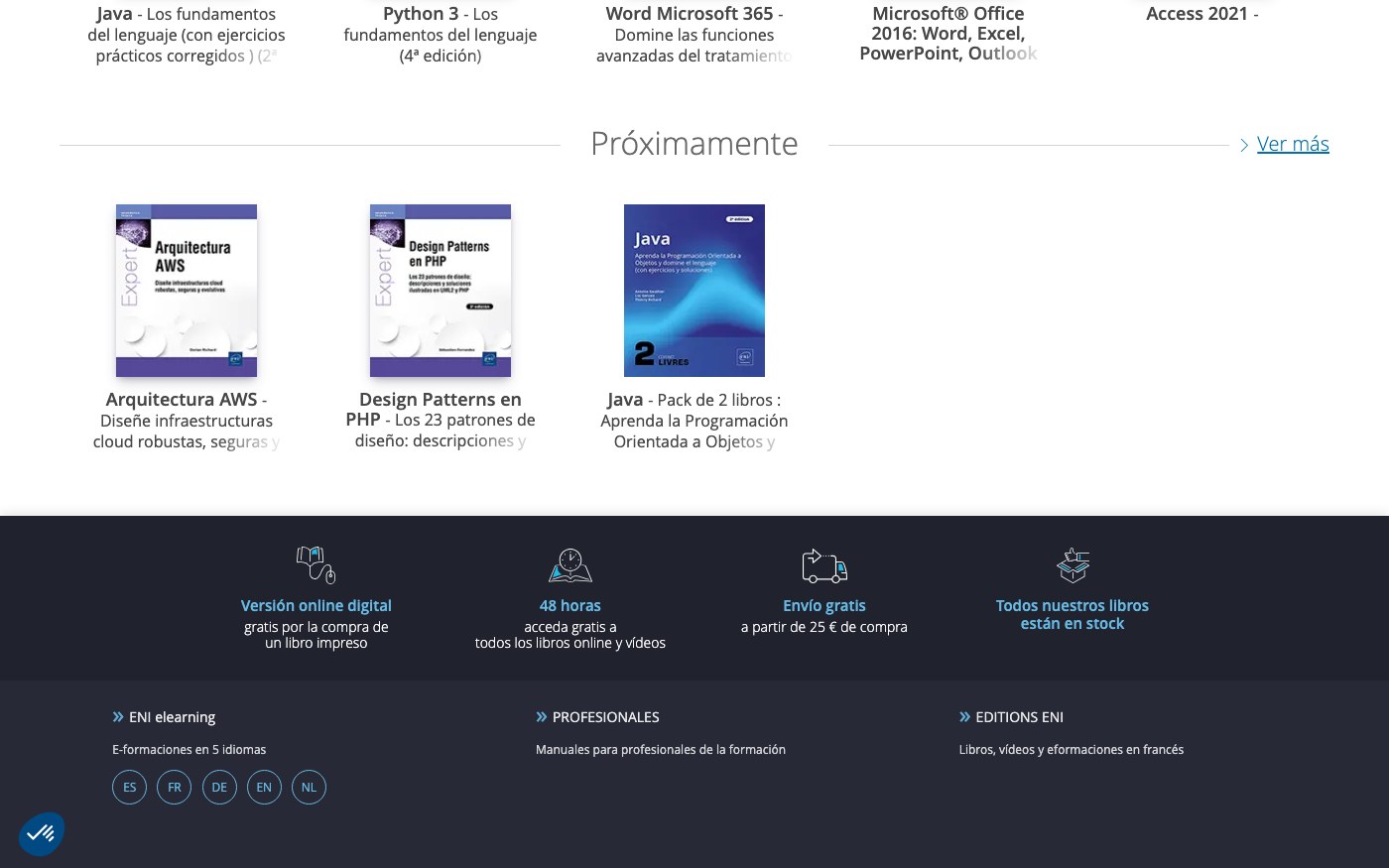Viewport: 1389px width, 868px height.
Task: Click the books in stock box icon
Action: [1073, 565]
